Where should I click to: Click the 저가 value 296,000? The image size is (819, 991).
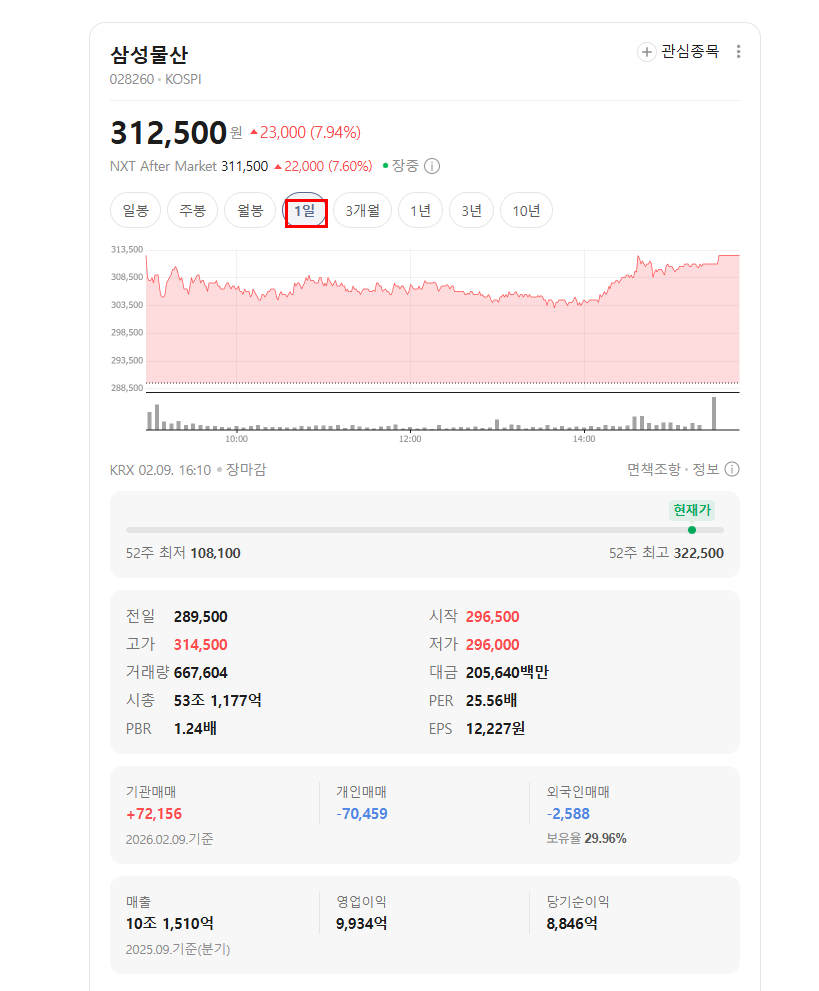pyautogui.click(x=492, y=645)
